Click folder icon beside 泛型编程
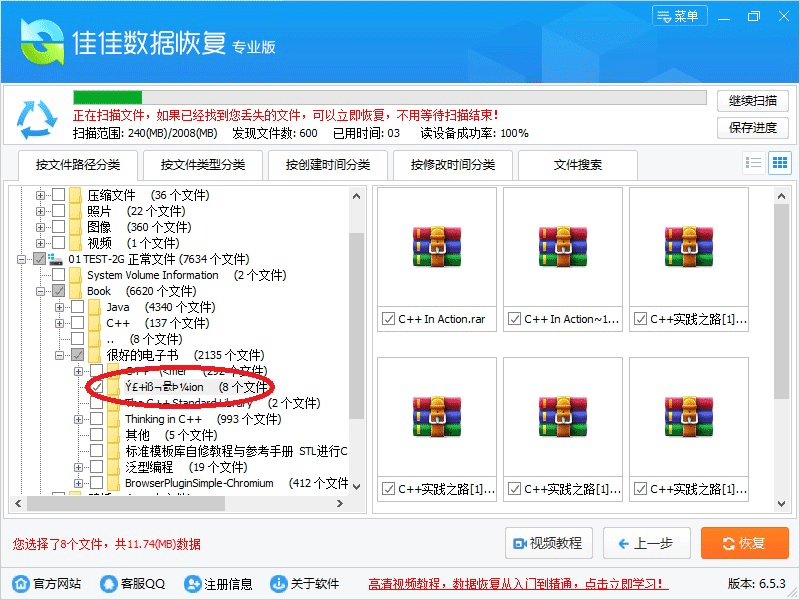The image size is (800, 600). [113, 467]
